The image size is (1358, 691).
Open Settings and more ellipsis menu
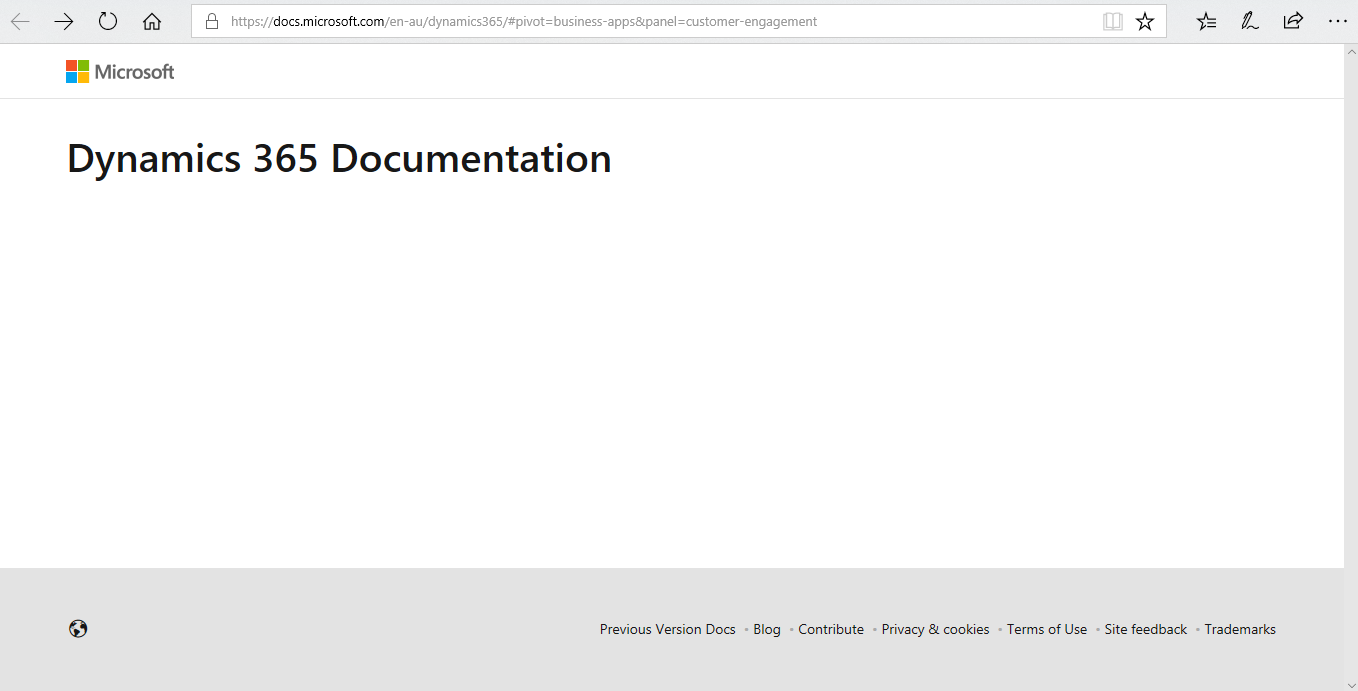[x=1337, y=21]
